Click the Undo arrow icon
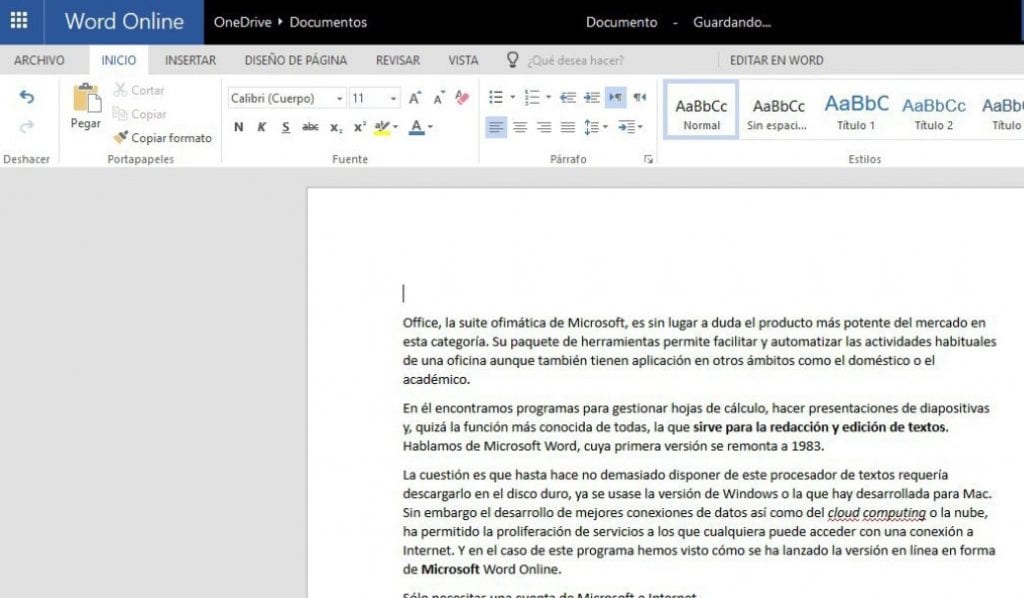Viewport: 1024px width, 598px height. pos(27,97)
